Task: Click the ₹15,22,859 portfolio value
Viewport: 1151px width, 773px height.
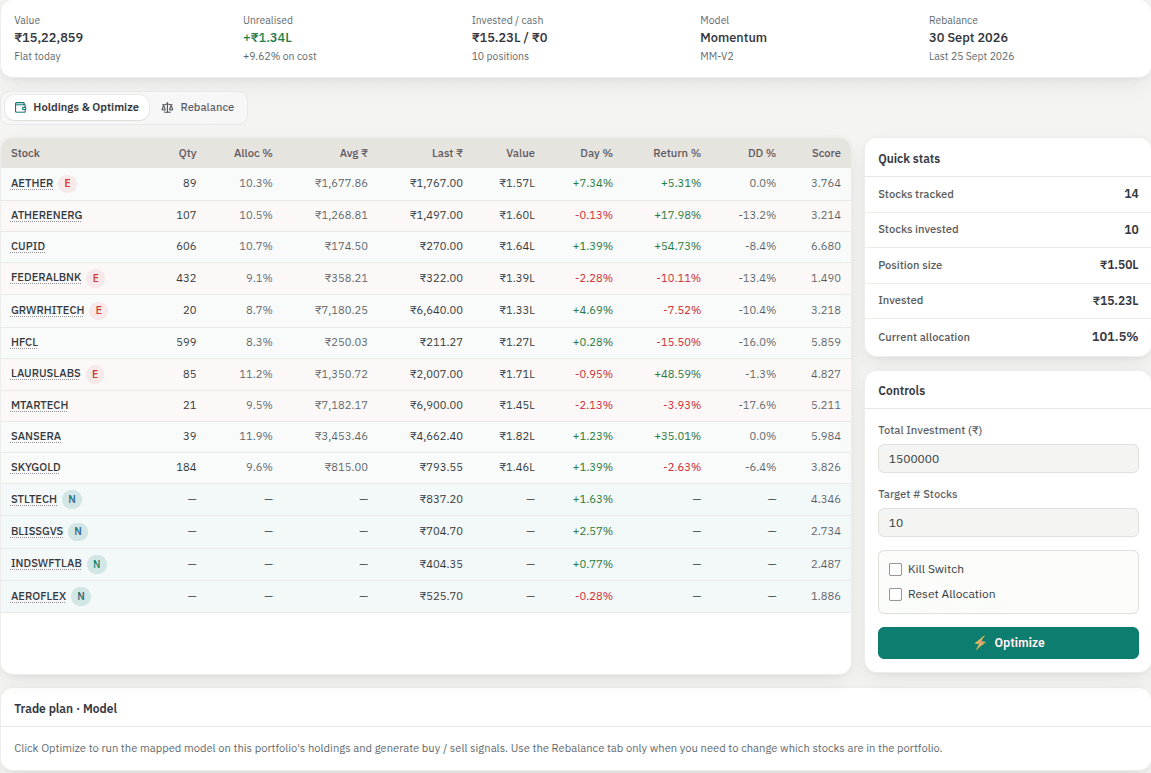Action: tap(49, 37)
